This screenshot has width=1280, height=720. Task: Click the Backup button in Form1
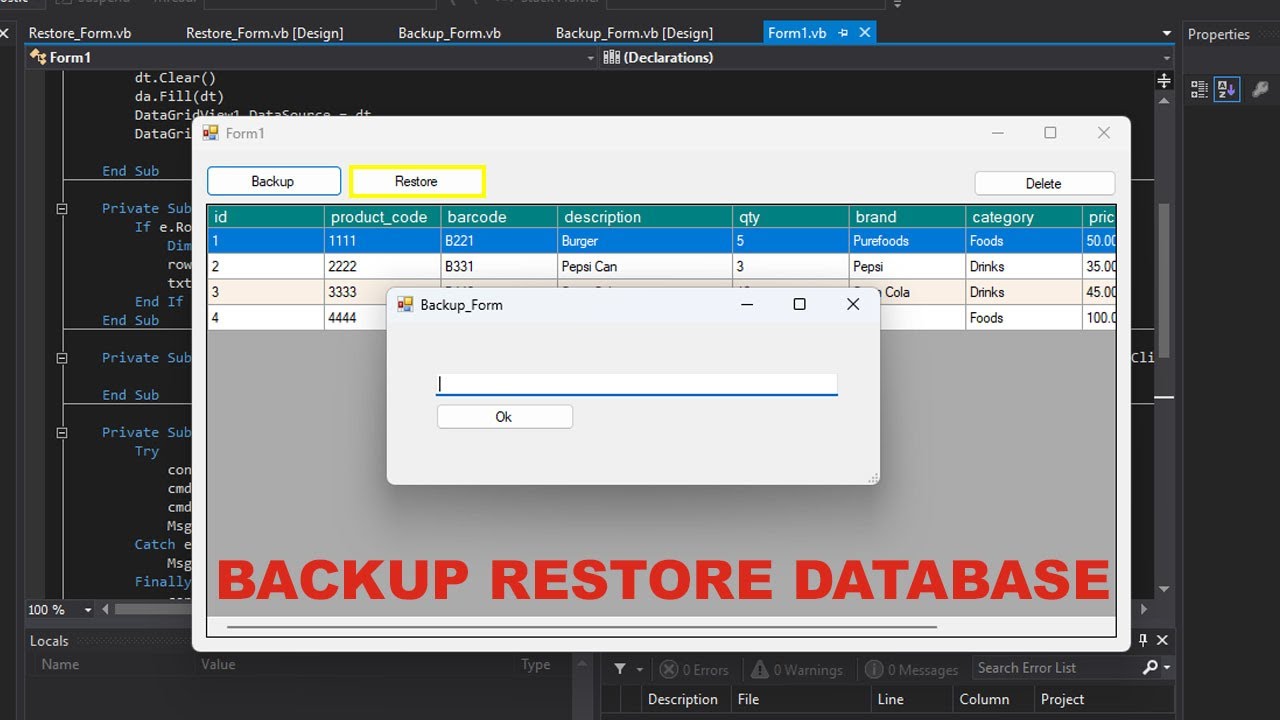pyautogui.click(x=274, y=181)
